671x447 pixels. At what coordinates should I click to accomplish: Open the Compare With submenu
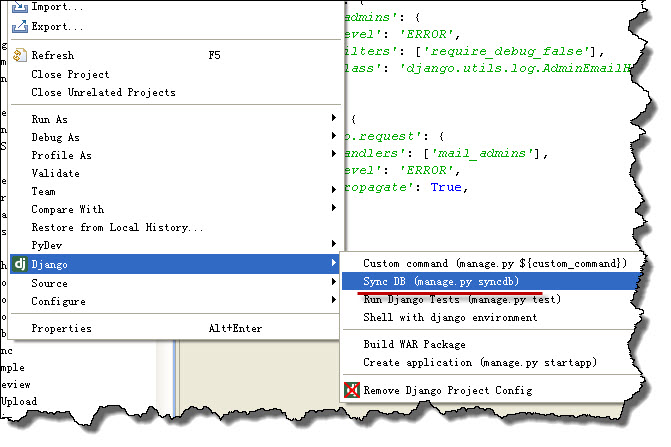point(175,209)
